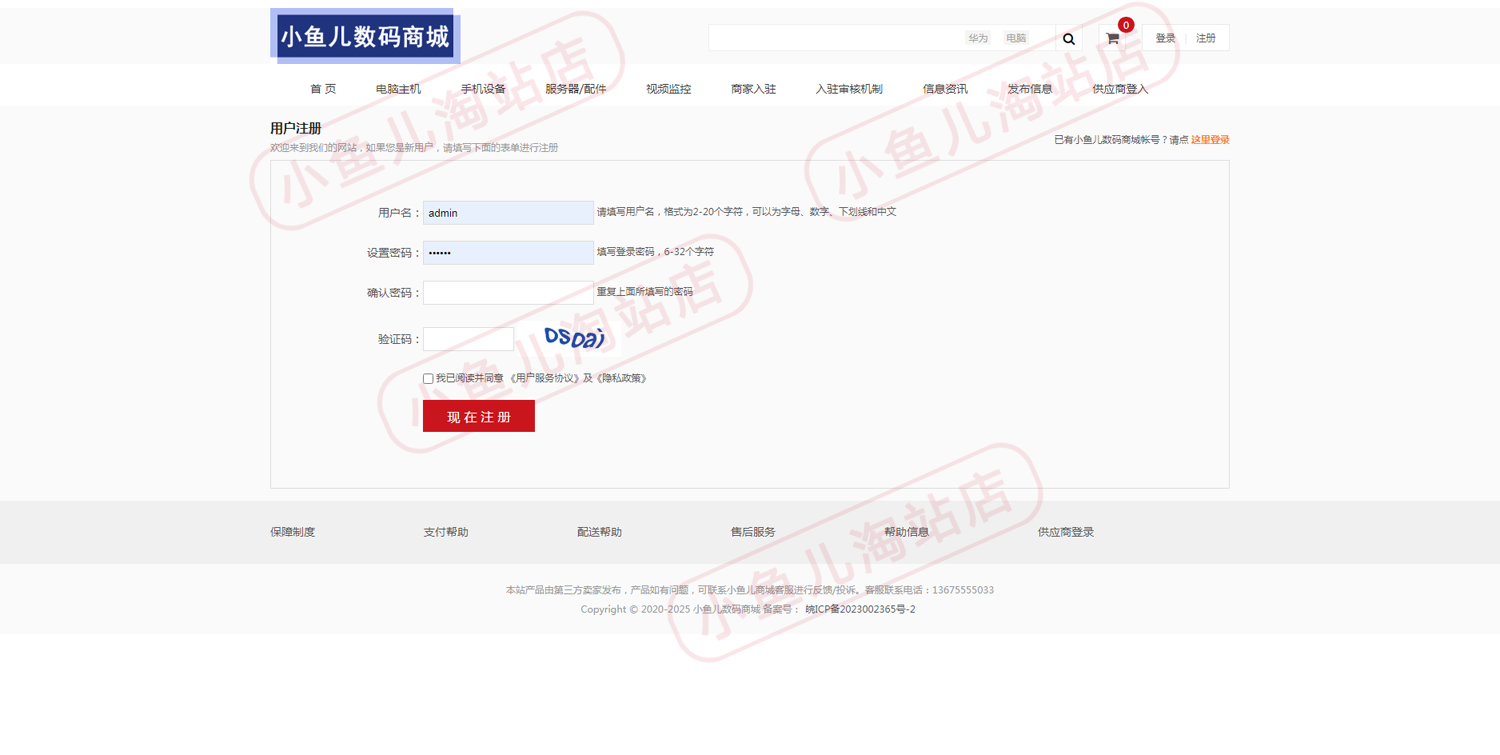Click the 用户注册 heading text
The image size is (1500, 755).
pos(296,128)
